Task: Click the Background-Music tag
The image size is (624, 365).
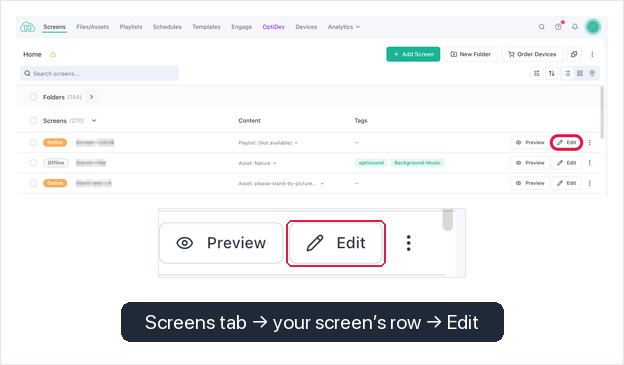Action: 417,163
